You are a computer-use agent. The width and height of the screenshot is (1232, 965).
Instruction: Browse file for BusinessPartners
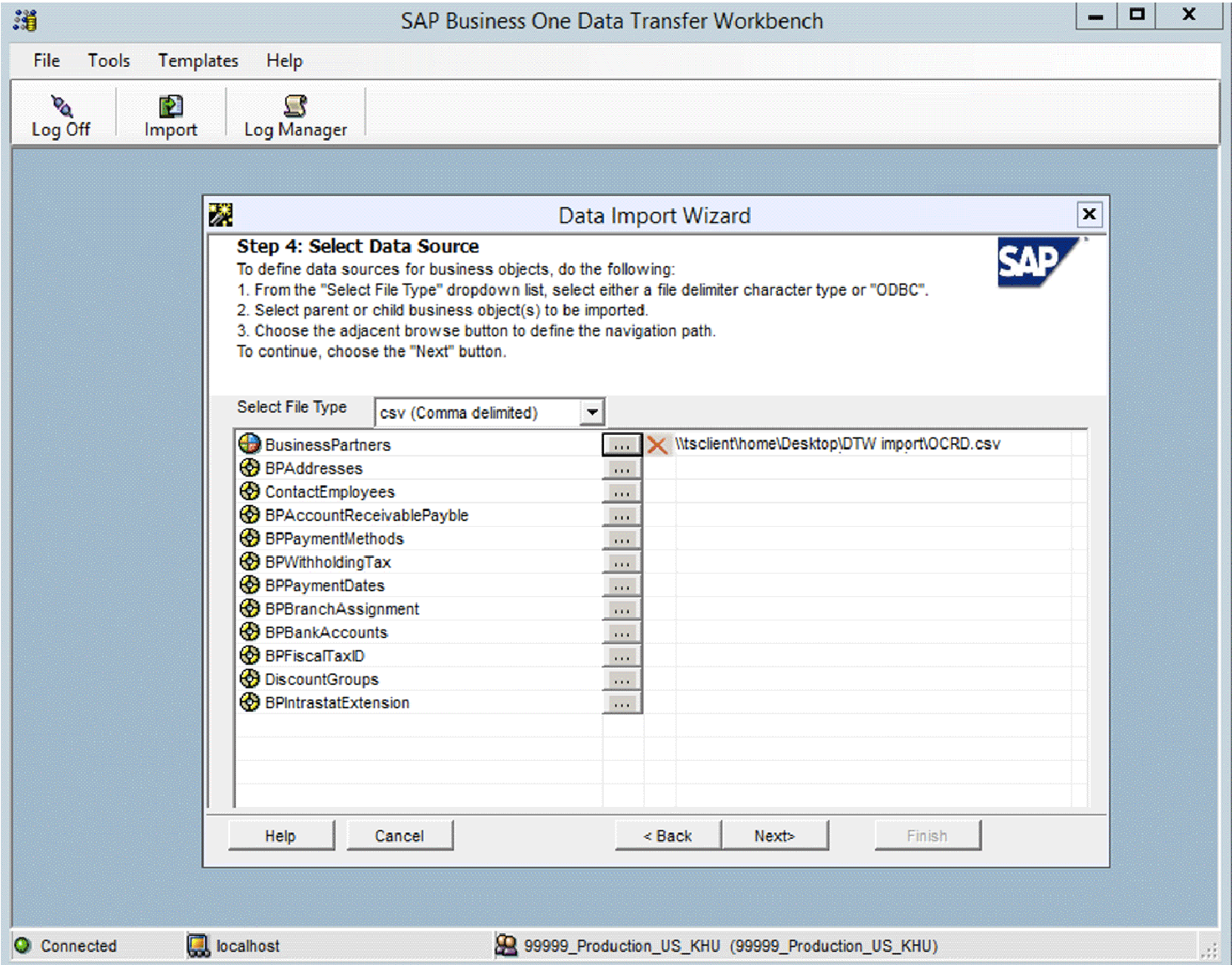pos(621,445)
